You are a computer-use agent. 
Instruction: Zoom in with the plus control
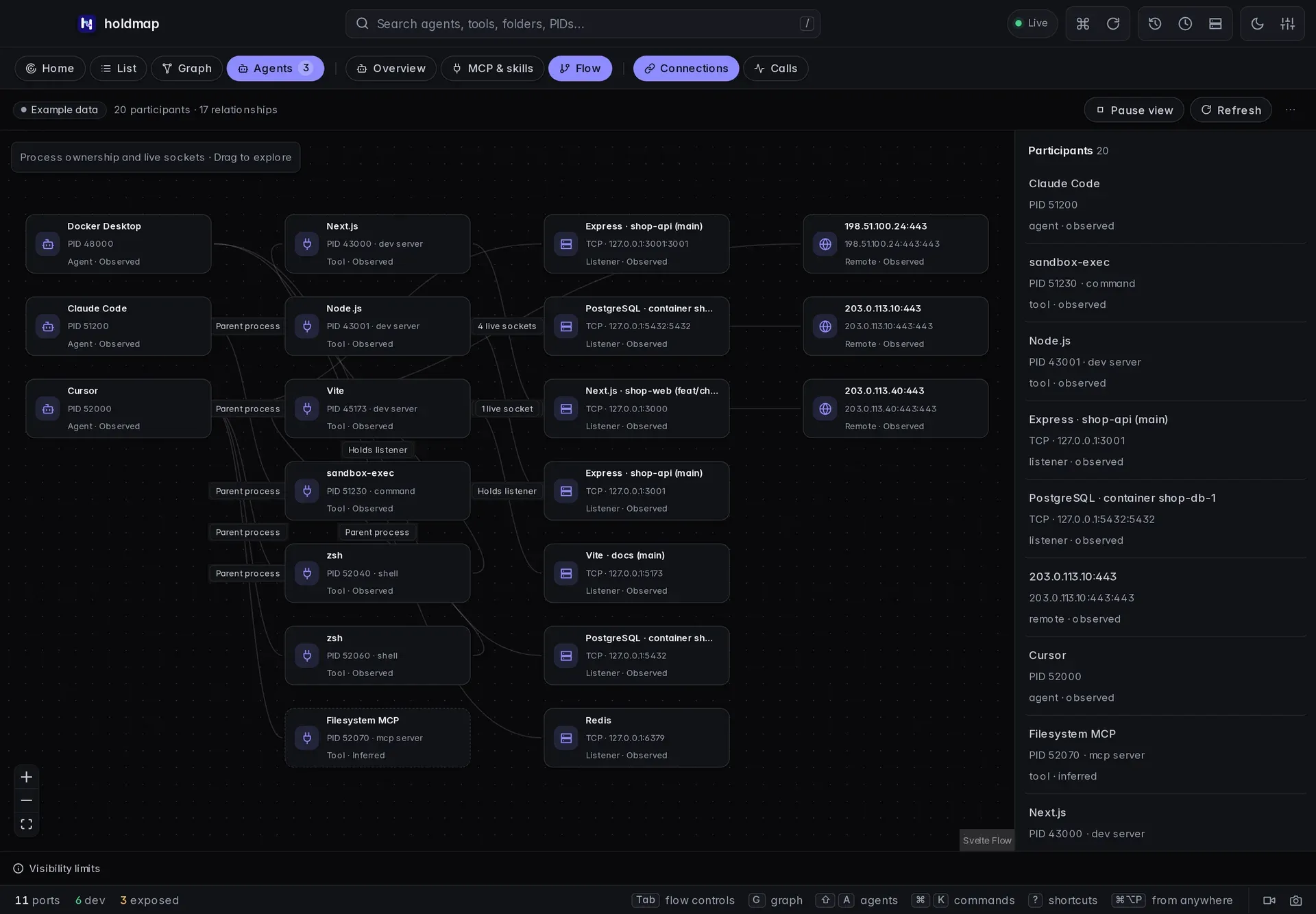tap(26, 777)
